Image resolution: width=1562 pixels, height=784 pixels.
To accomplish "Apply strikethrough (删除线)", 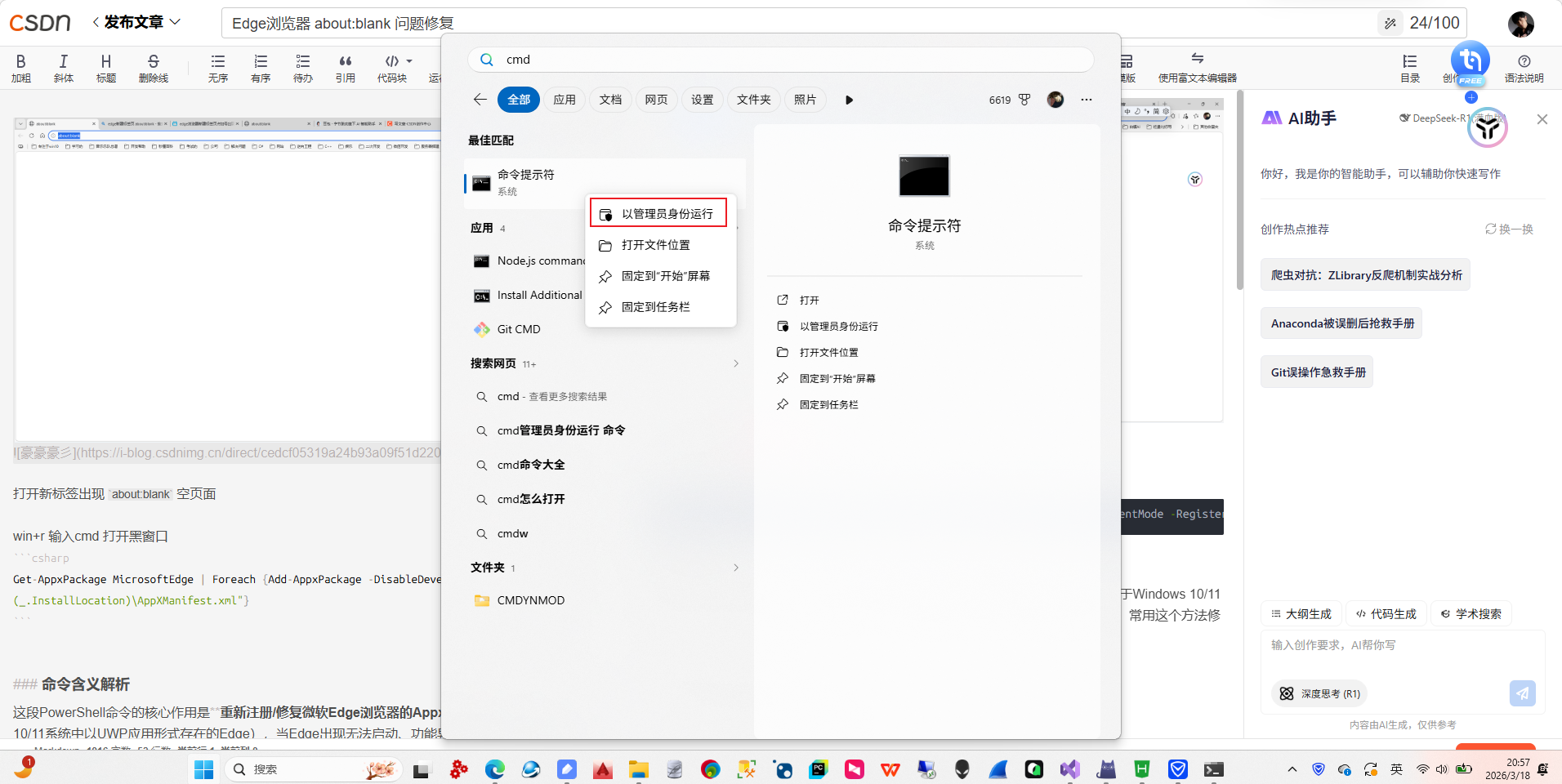I will [154, 68].
